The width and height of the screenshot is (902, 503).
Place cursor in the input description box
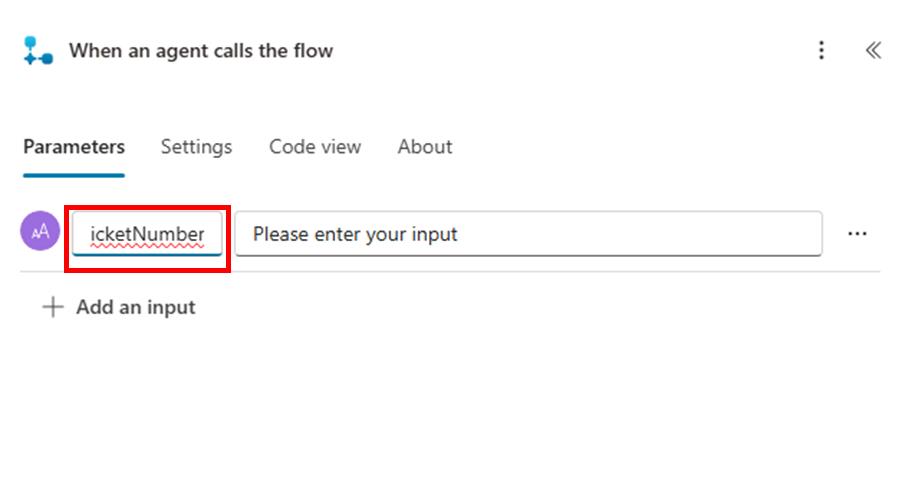pyautogui.click(x=528, y=235)
